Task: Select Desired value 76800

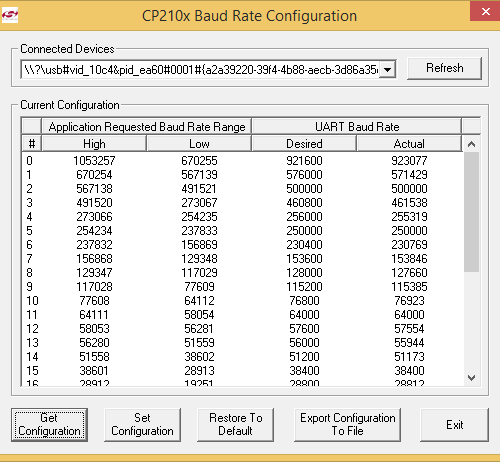Action: coord(304,301)
